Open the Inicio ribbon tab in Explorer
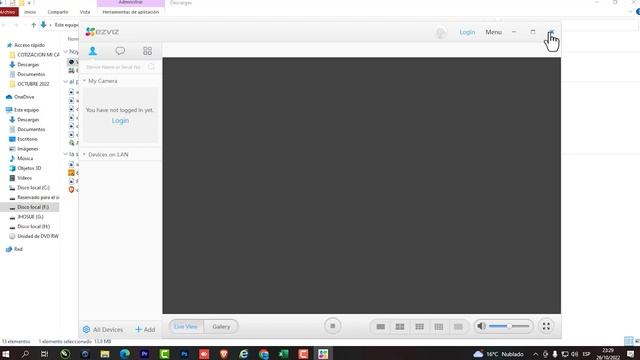The image size is (640, 360). (30, 12)
